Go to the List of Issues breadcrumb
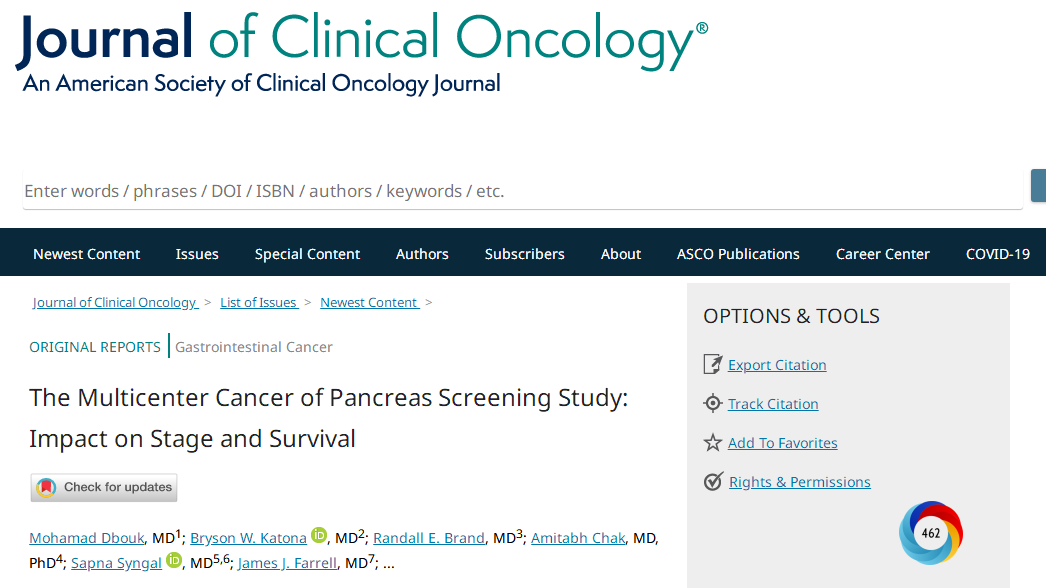The width and height of the screenshot is (1046, 588). [x=258, y=302]
